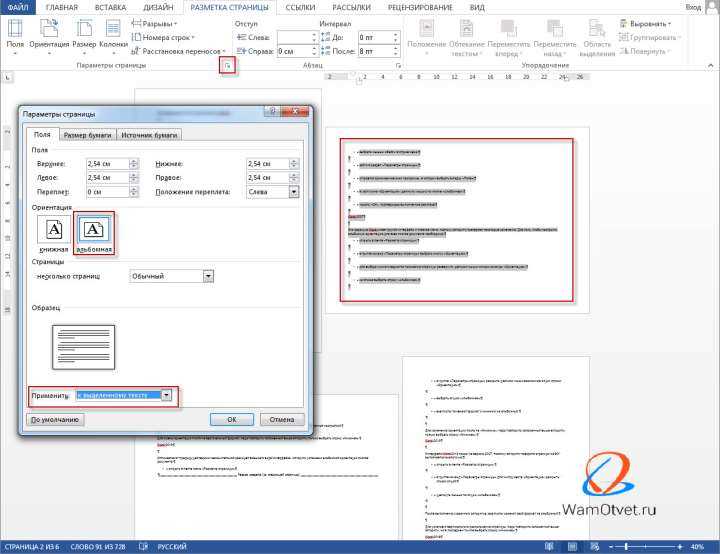Click the zoom out minus button
Image resolution: width=720 pixels, height=554 pixels.
611,547
